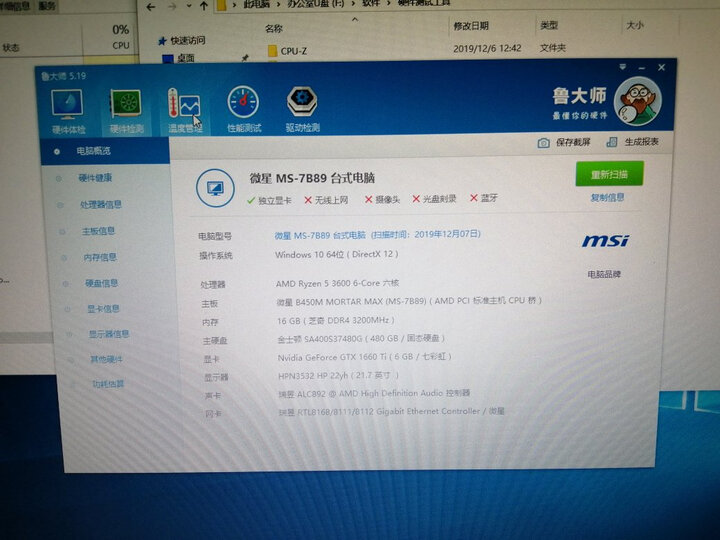The image size is (720, 540).
Task: Click File Explorer up-directory arrow
Action: (x=204, y=6)
